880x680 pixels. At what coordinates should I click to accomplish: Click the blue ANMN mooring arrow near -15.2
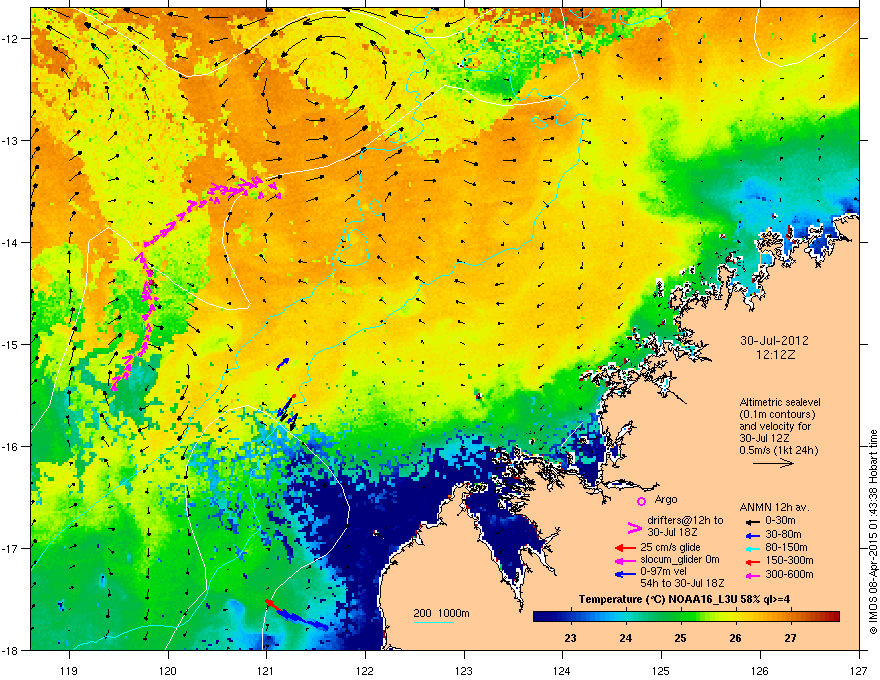pyautogui.click(x=283, y=363)
